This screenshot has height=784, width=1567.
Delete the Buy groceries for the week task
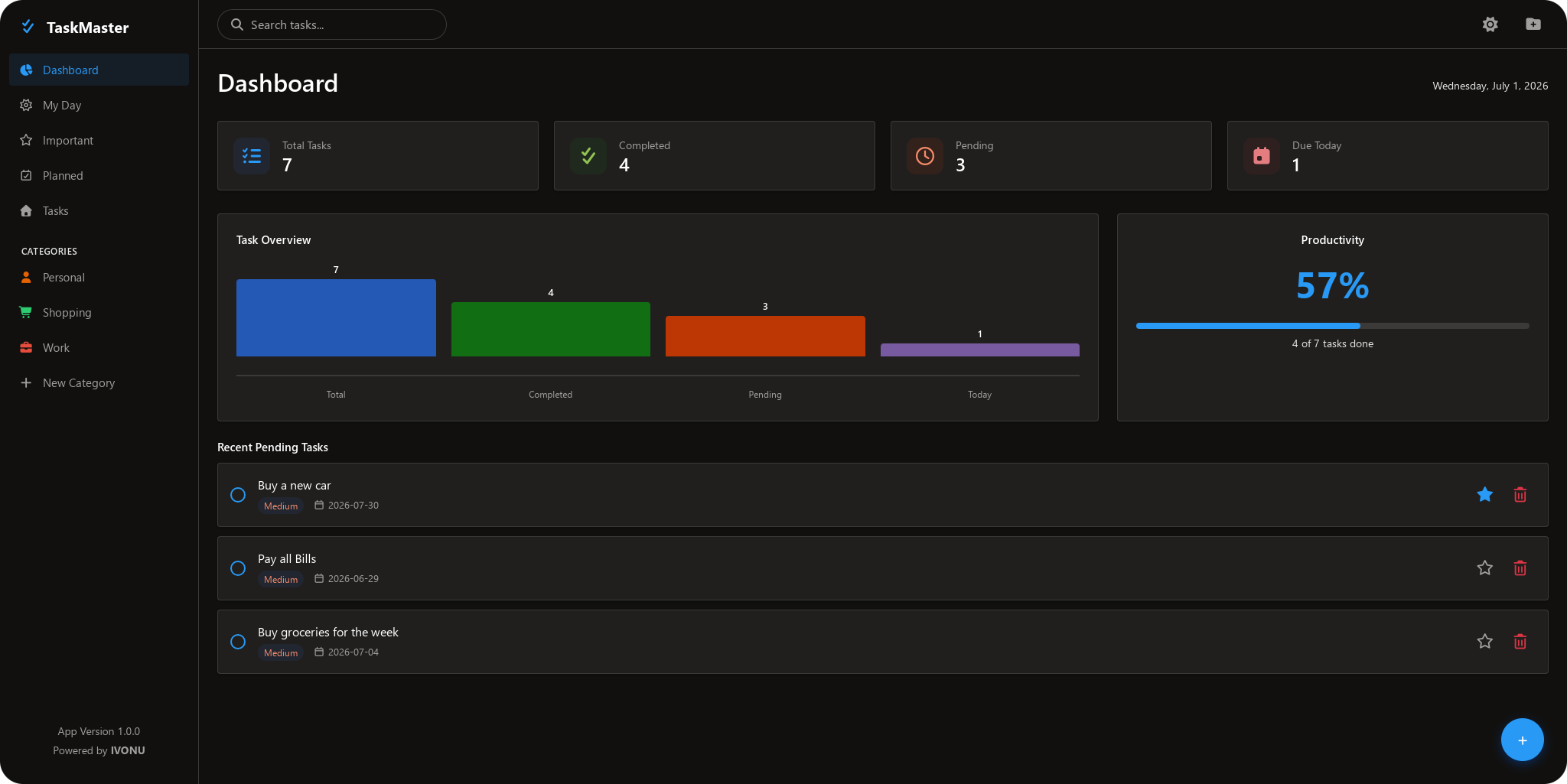pos(1520,642)
